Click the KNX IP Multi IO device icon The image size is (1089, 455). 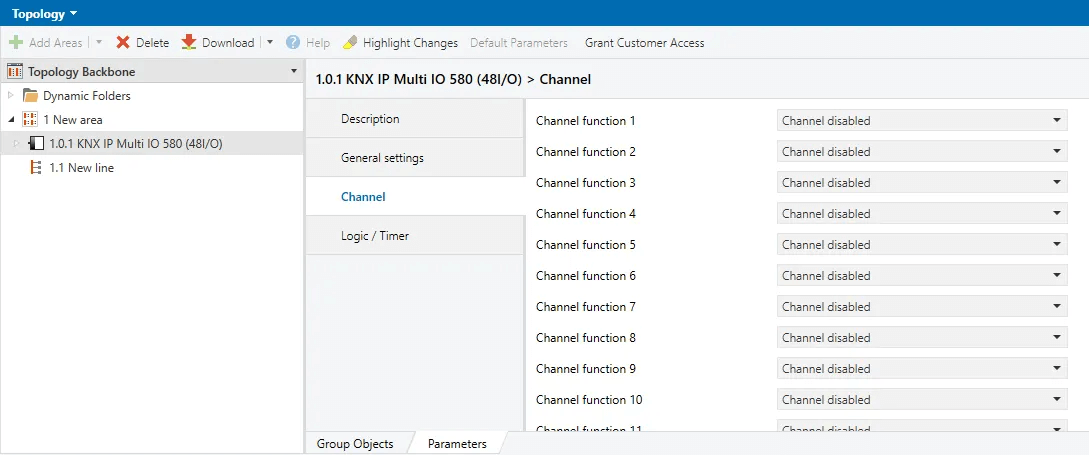[x=37, y=144]
